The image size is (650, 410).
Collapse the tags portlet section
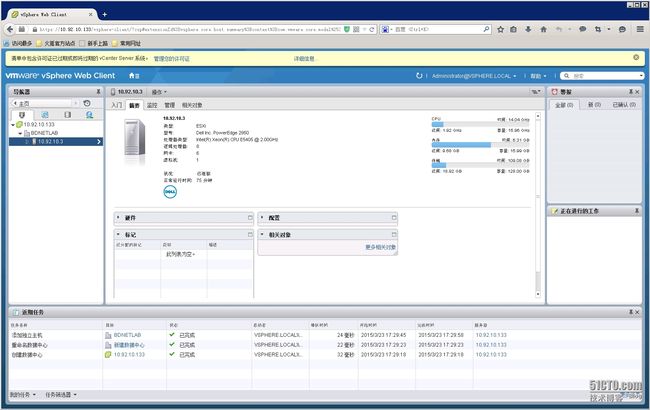click(x=118, y=234)
